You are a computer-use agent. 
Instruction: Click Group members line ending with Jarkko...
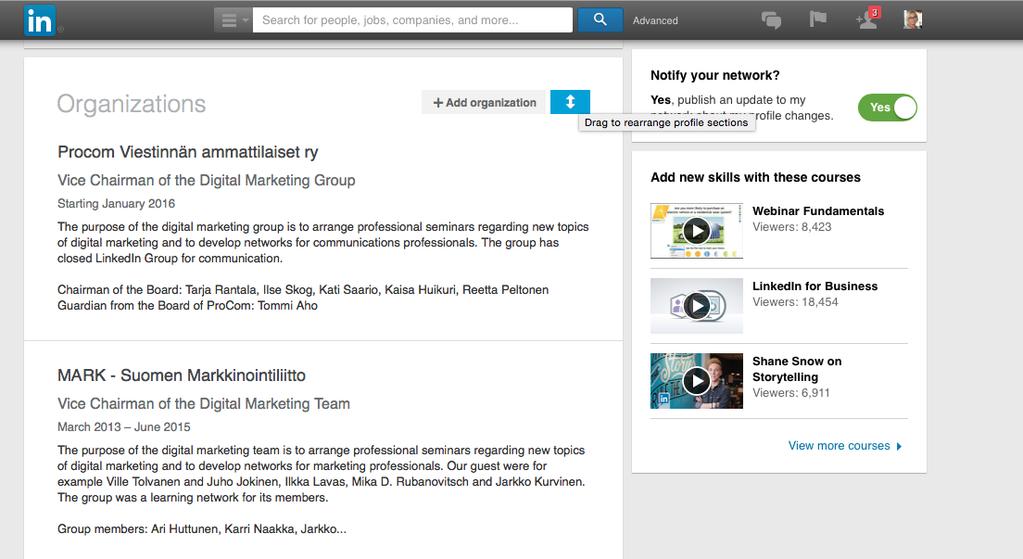tap(202, 529)
